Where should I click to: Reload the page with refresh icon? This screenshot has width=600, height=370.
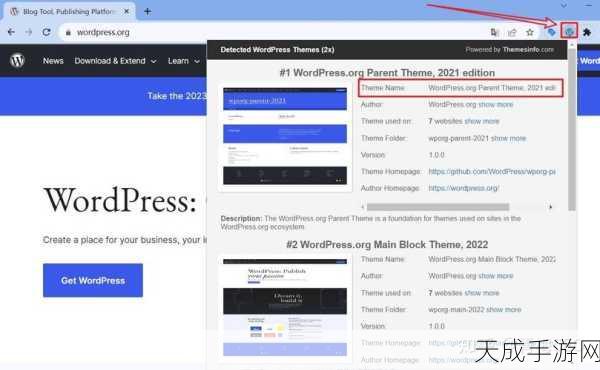pyautogui.click(x=46, y=32)
